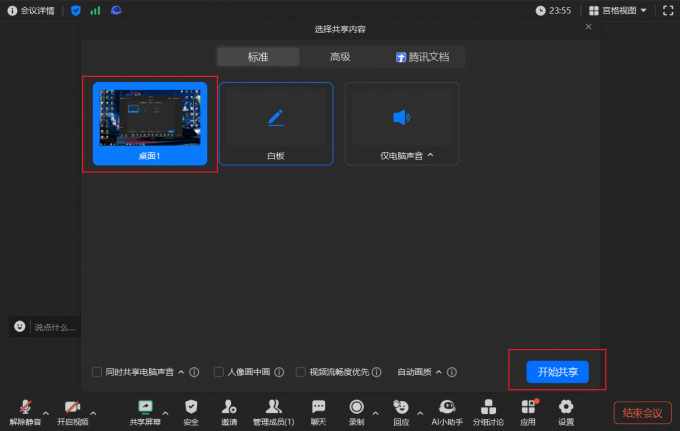The height and width of the screenshot is (431, 680).
Task: Enable 人像画中画 checkbox
Action: tap(219, 372)
